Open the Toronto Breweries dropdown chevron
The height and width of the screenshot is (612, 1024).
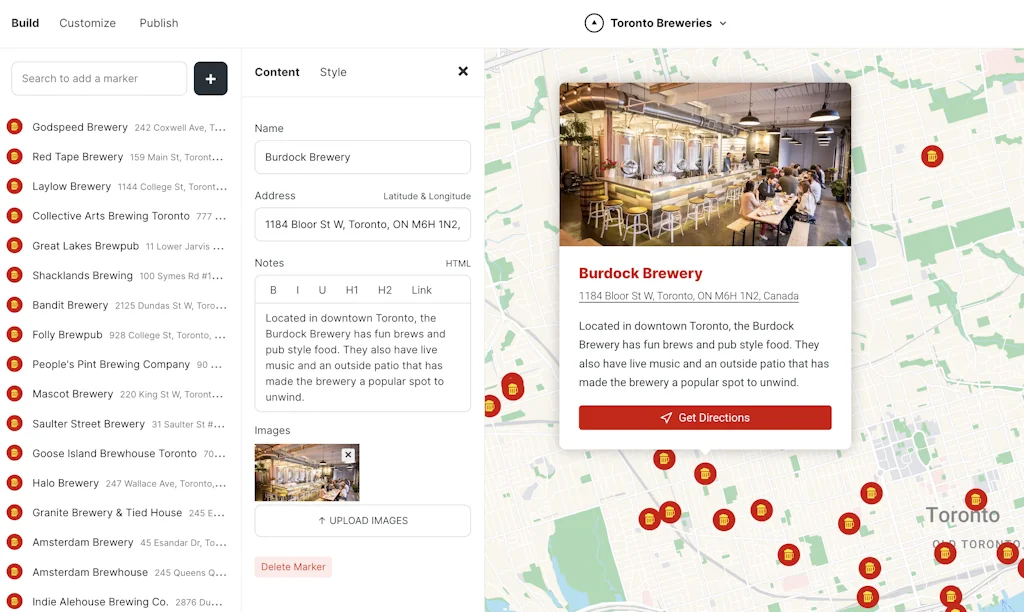(x=723, y=24)
